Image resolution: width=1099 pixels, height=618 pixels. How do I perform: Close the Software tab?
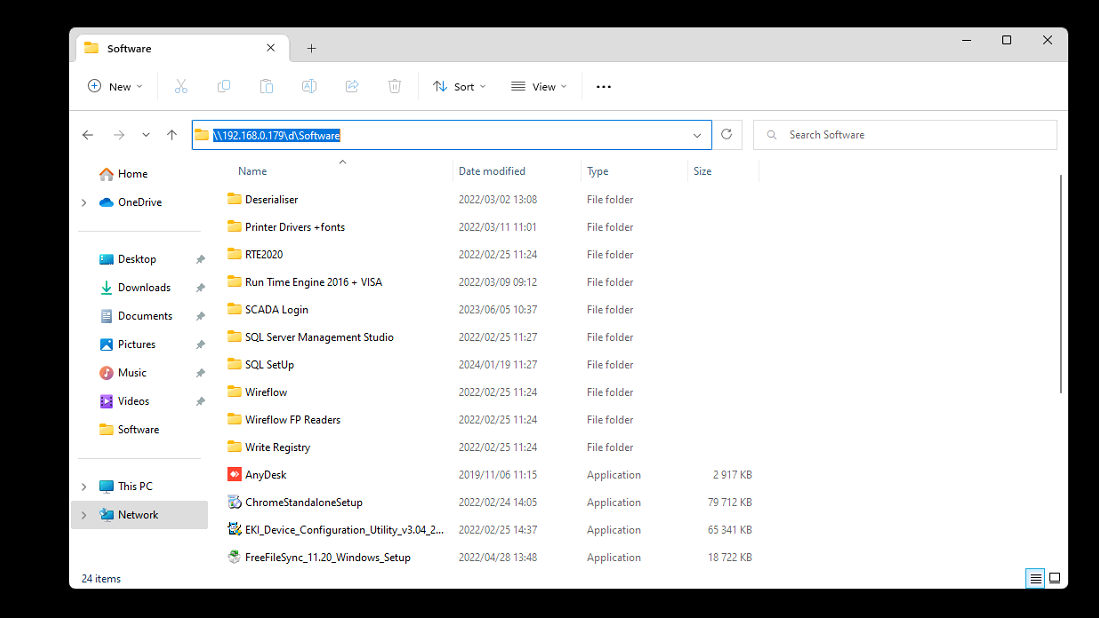pyautogui.click(x=271, y=48)
